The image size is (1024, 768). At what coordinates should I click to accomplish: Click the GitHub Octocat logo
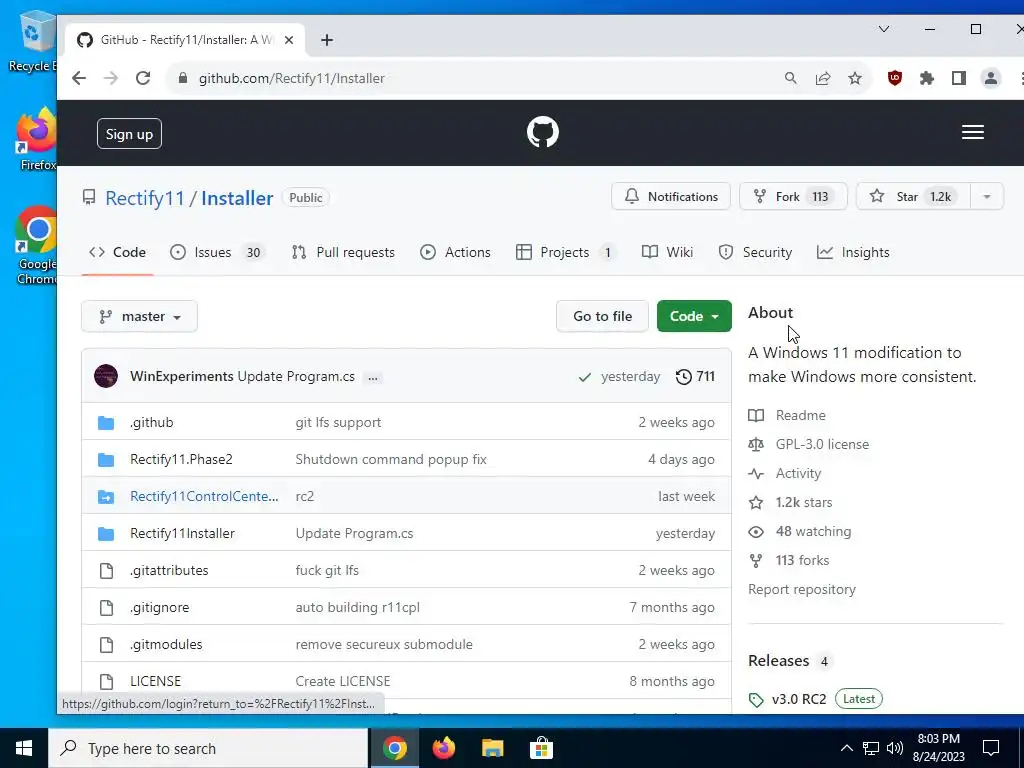pos(543,132)
